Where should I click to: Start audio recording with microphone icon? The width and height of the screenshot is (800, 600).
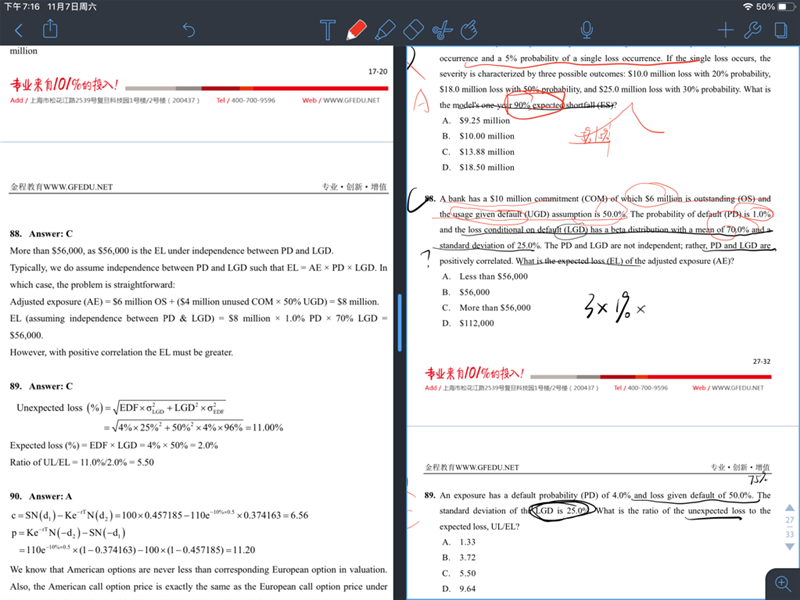tap(587, 30)
